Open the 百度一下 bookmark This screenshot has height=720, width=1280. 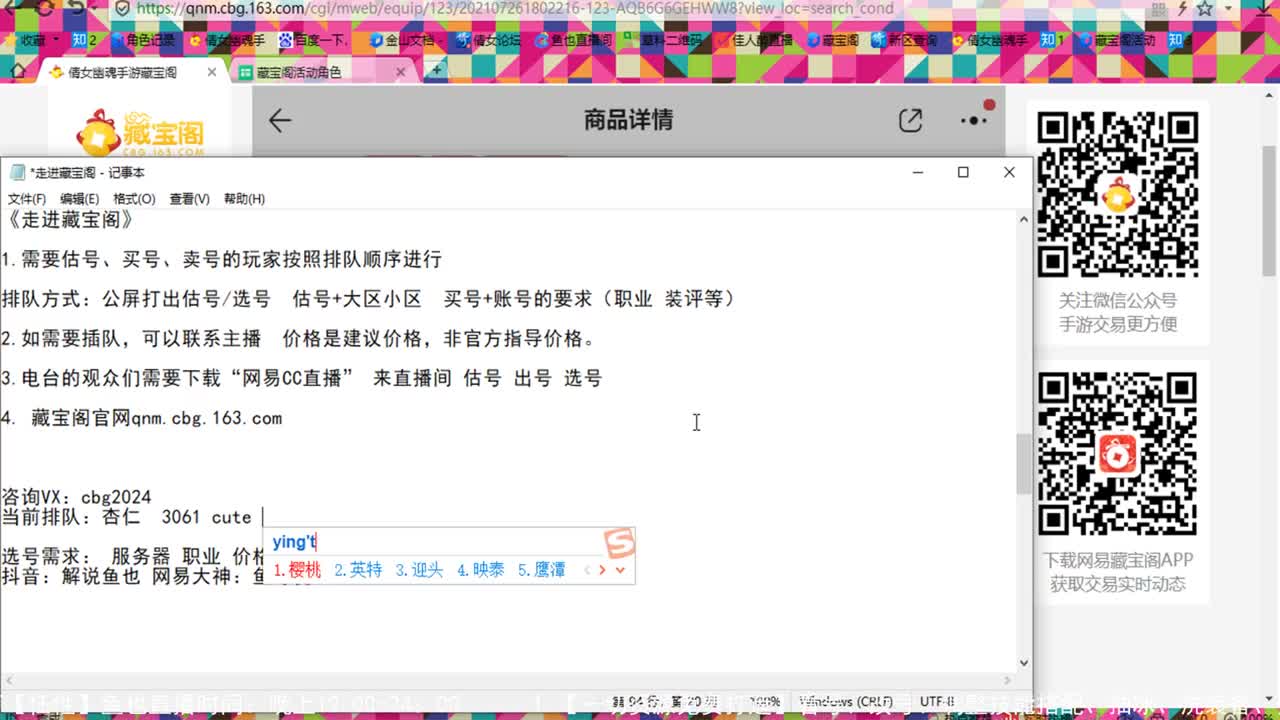pyautogui.click(x=313, y=41)
